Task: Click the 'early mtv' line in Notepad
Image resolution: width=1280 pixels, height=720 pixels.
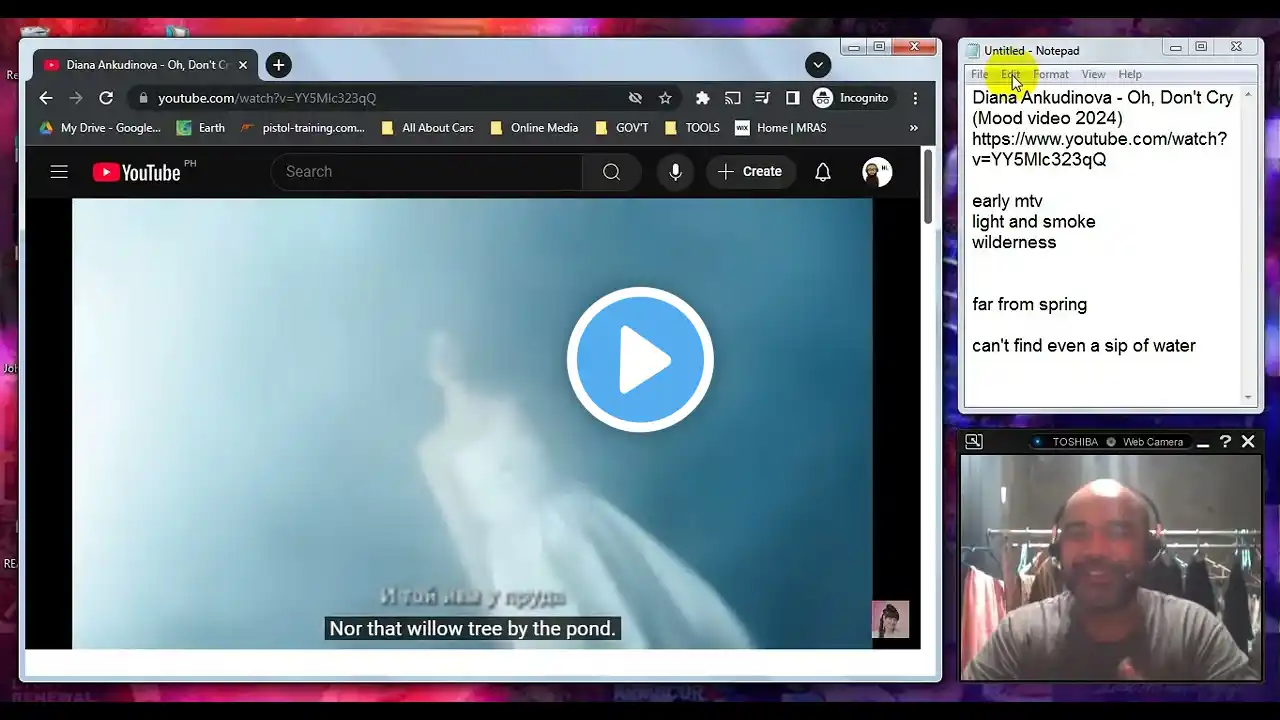Action: point(1007,201)
